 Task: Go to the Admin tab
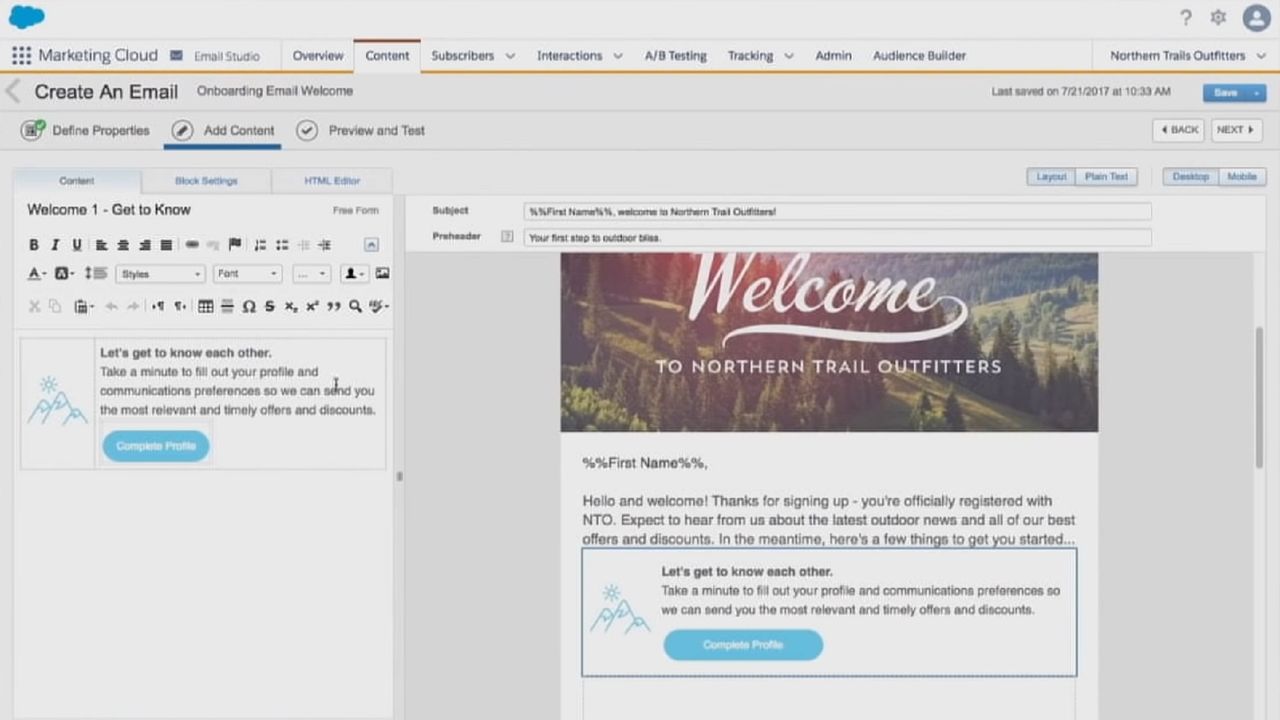point(833,56)
